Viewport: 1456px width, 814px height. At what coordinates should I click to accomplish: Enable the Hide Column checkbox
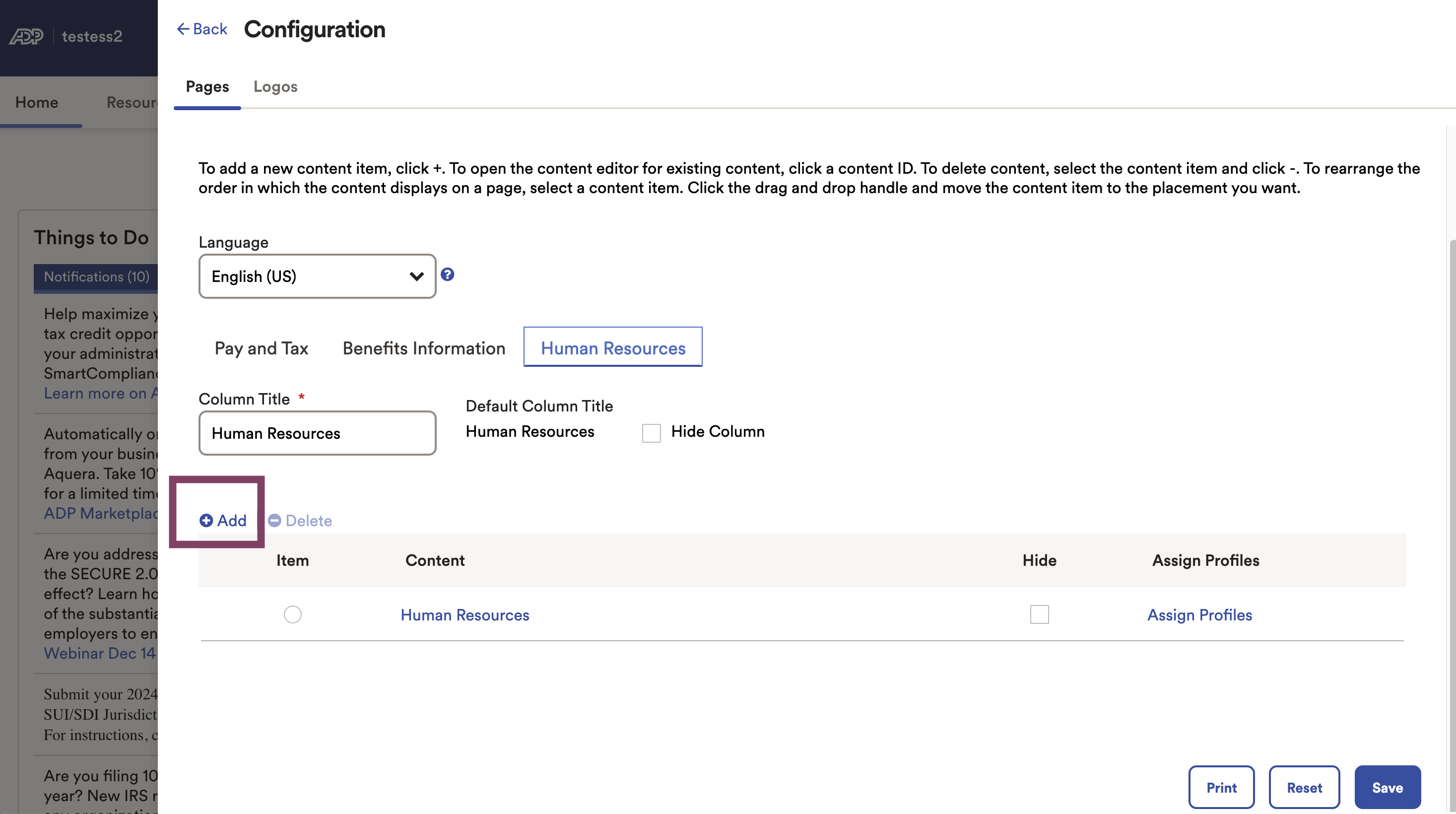pos(651,433)
